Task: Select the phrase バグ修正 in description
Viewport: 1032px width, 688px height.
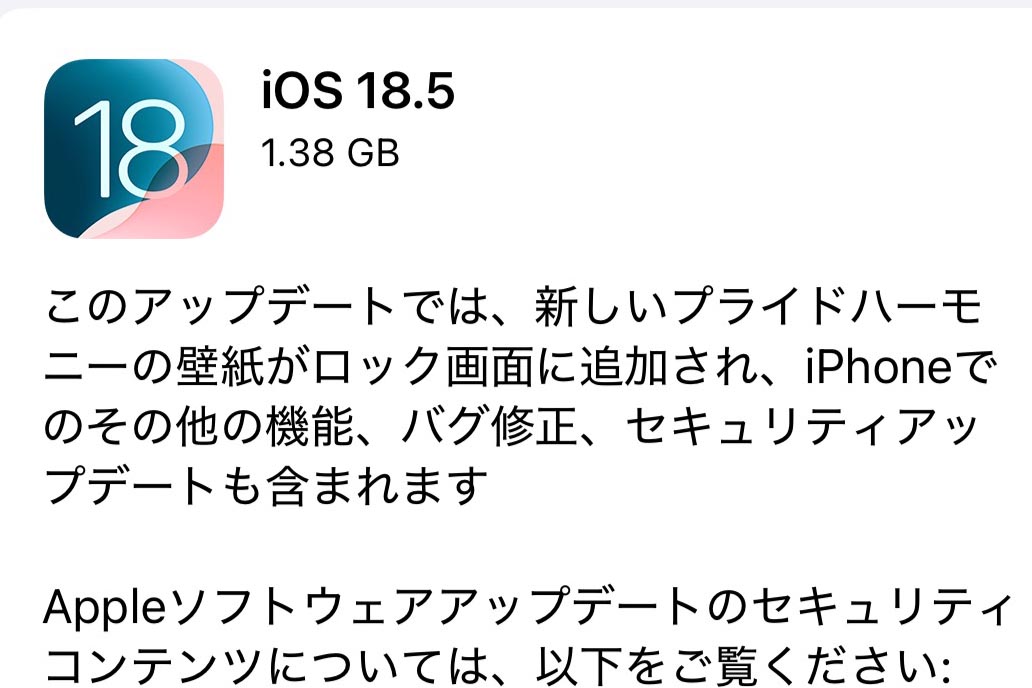Action: (490, 427)
